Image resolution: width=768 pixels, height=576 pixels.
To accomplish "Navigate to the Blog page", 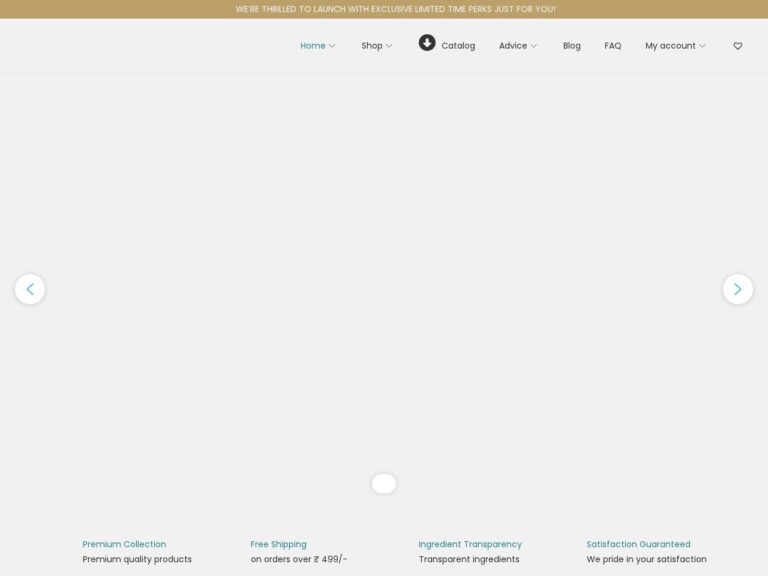I will 571,46.
